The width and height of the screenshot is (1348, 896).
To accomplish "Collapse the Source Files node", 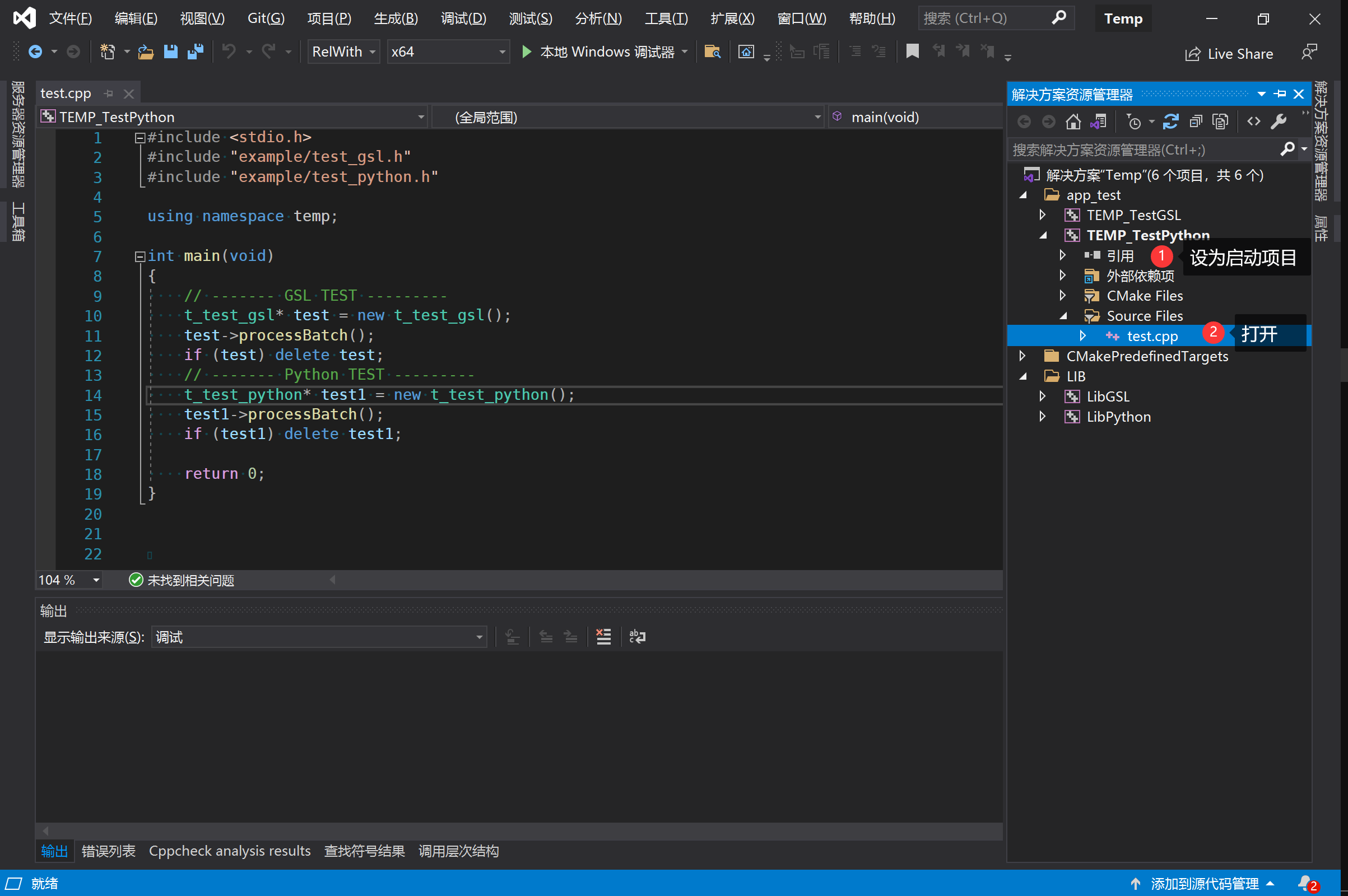I will coord(1063,315).
